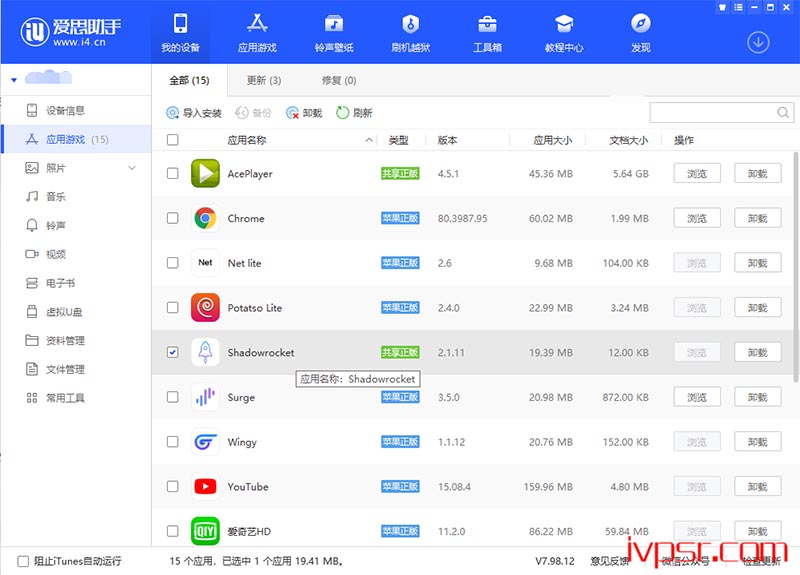Click 浏览 button for AcePlayer
800x575 pixels.
[697, 173]
